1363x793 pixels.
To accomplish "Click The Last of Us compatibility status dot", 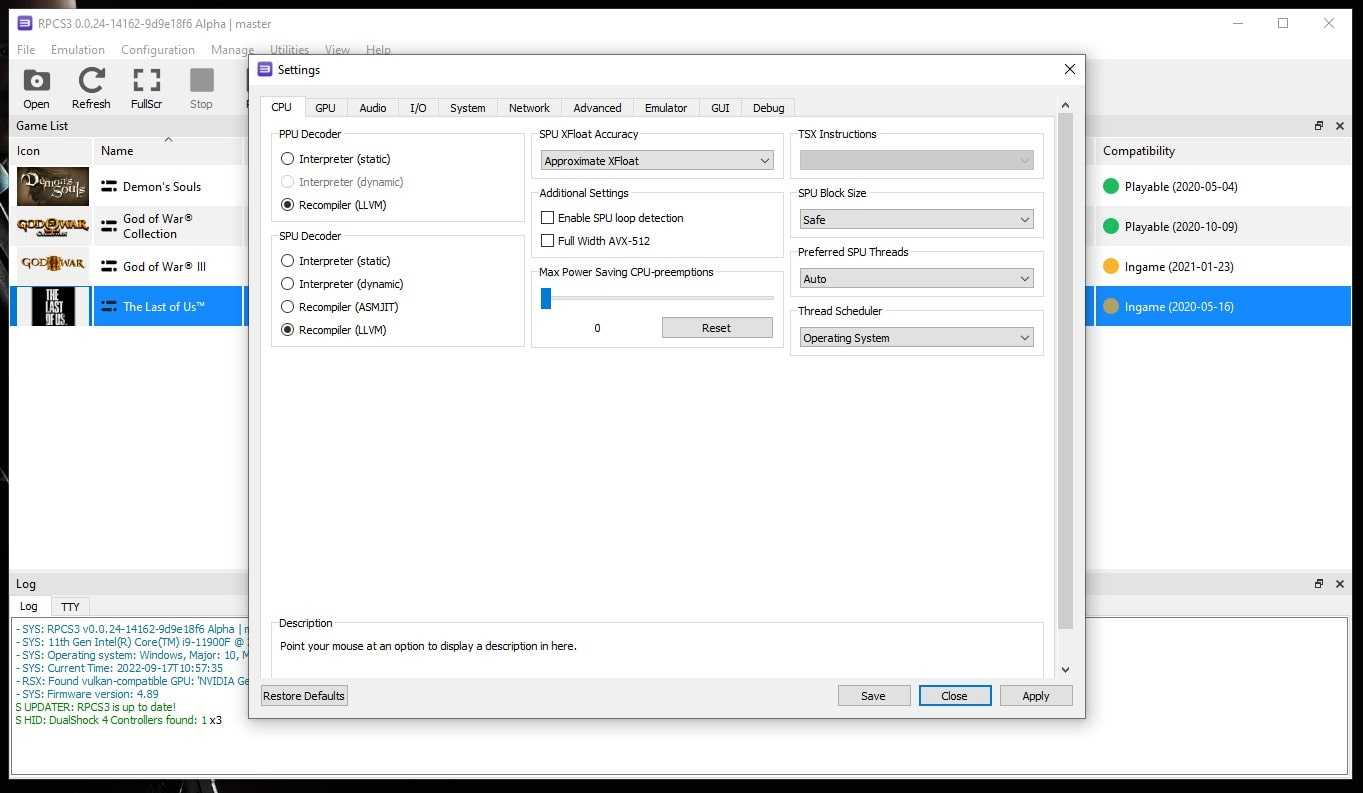I will click(x=1110, y=307).
